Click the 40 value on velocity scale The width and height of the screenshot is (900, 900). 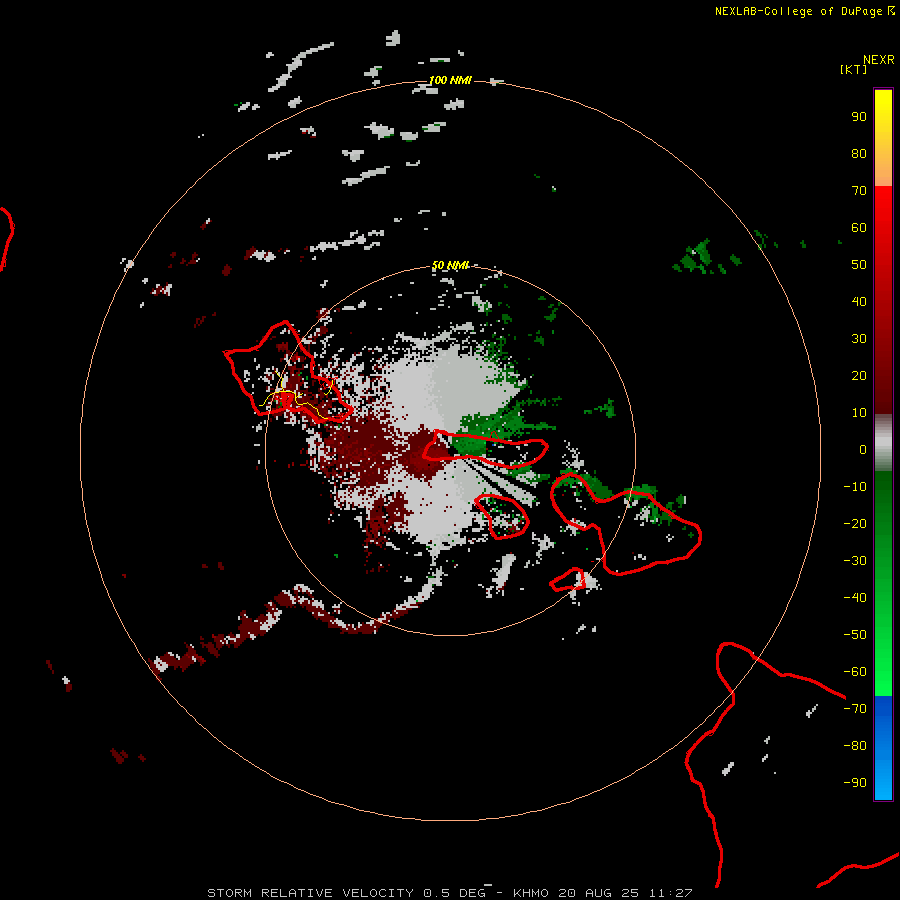859,302
